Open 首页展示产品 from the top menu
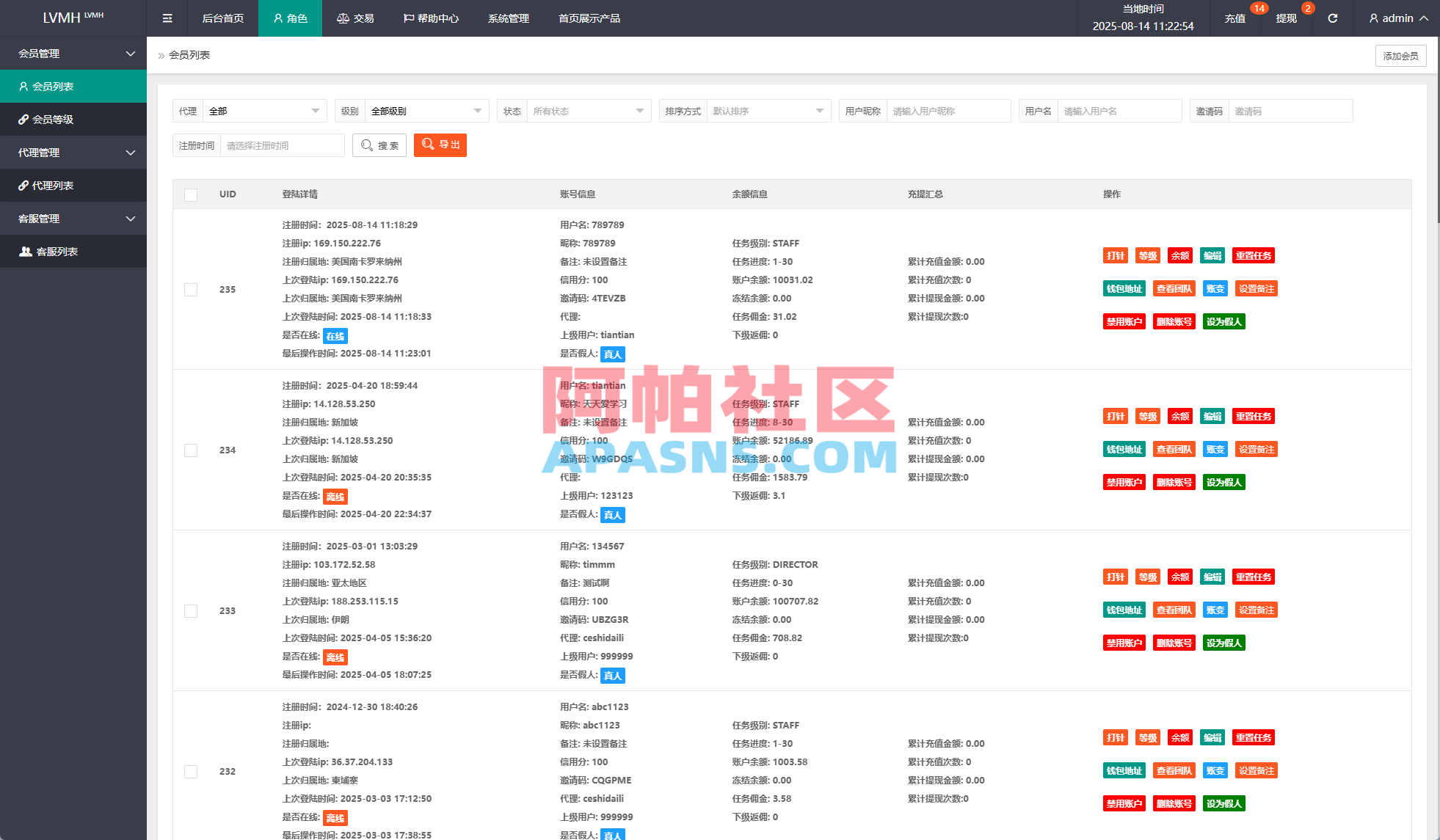The height and width of the screenshot is (840, 1440). click(589, 18)
